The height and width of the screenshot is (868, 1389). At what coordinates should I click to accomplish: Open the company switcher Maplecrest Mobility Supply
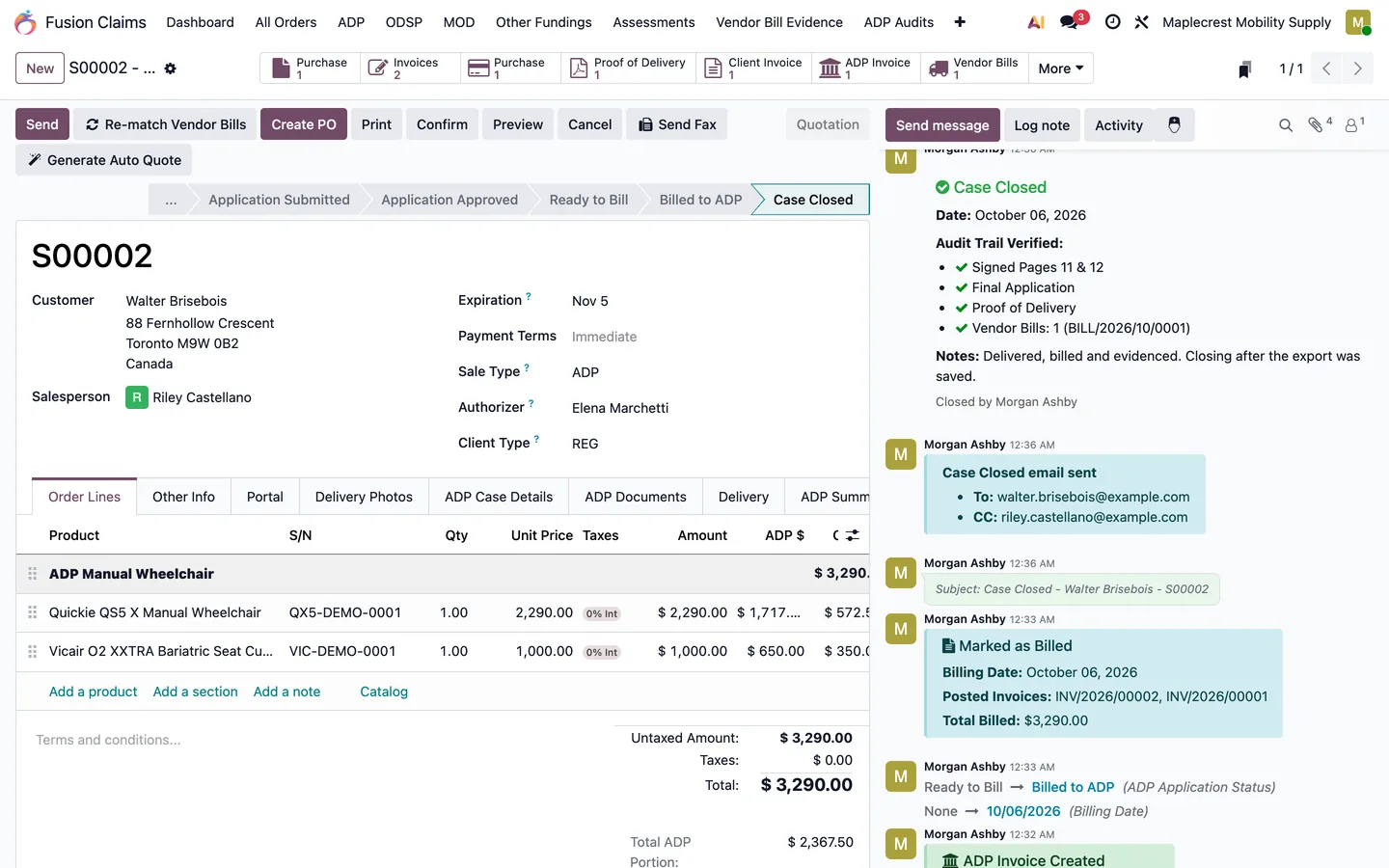[x=1246, y=22]
